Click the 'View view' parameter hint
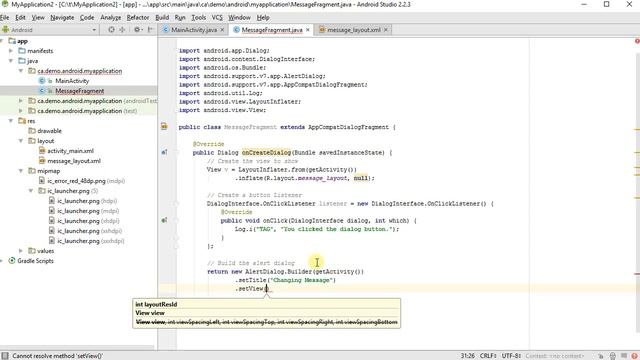 point(150,313)
